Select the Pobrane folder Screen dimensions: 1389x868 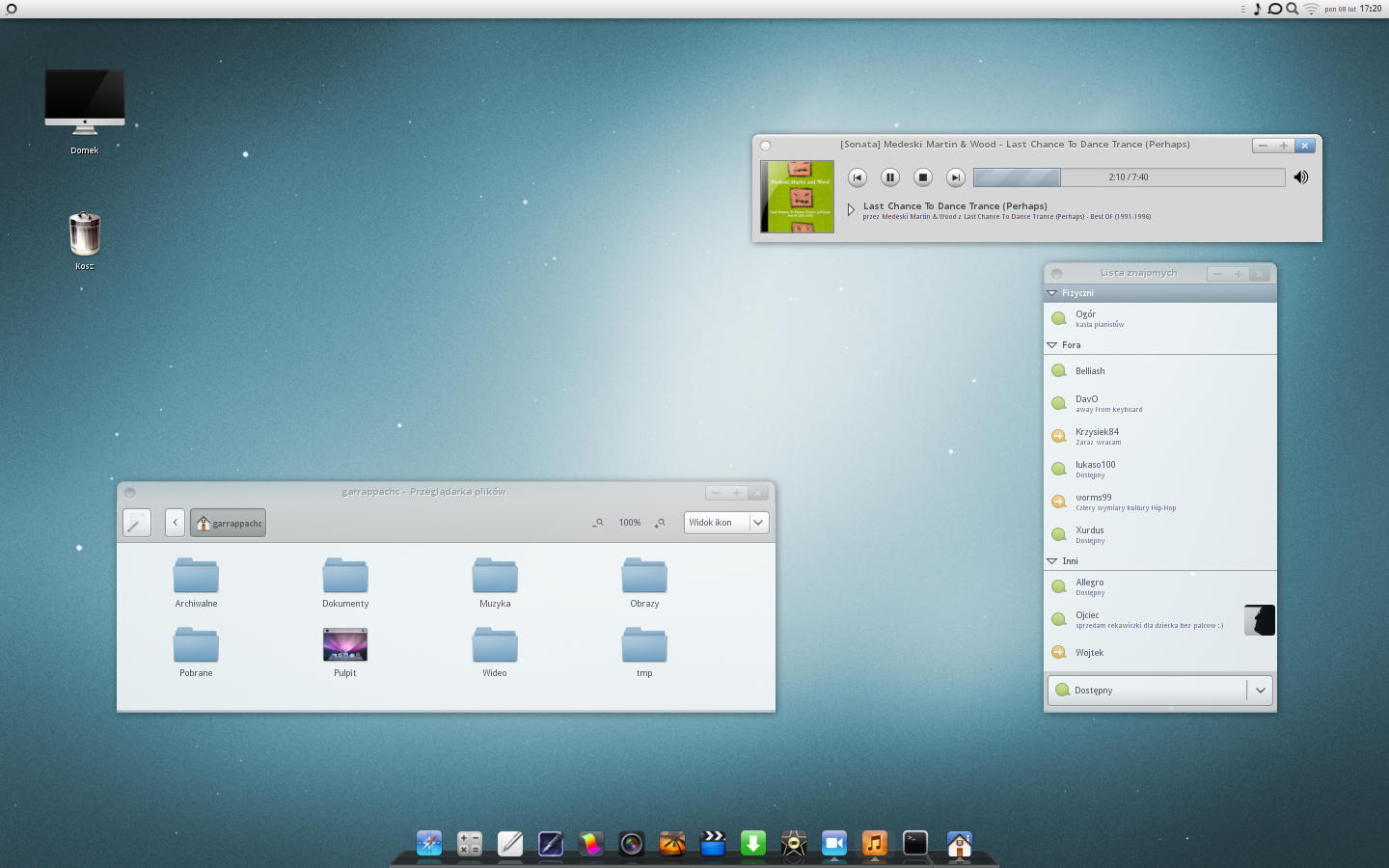[196, 652]
